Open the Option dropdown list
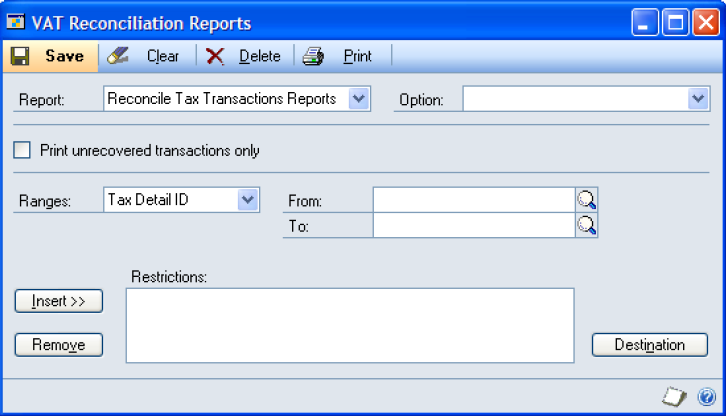 coord(698,99)
